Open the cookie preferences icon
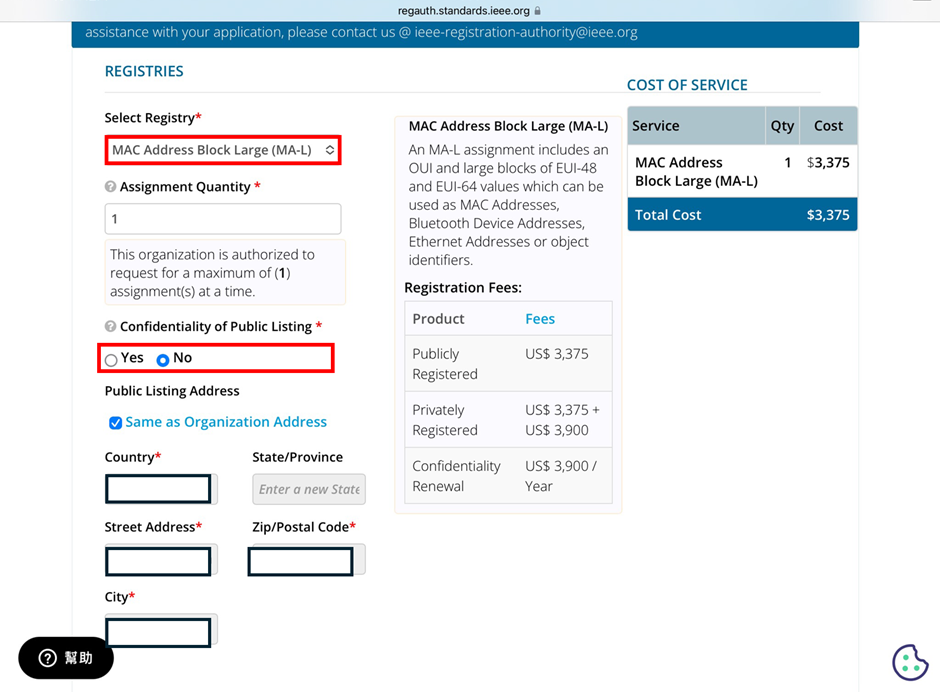940x692 pixels. 909,662
